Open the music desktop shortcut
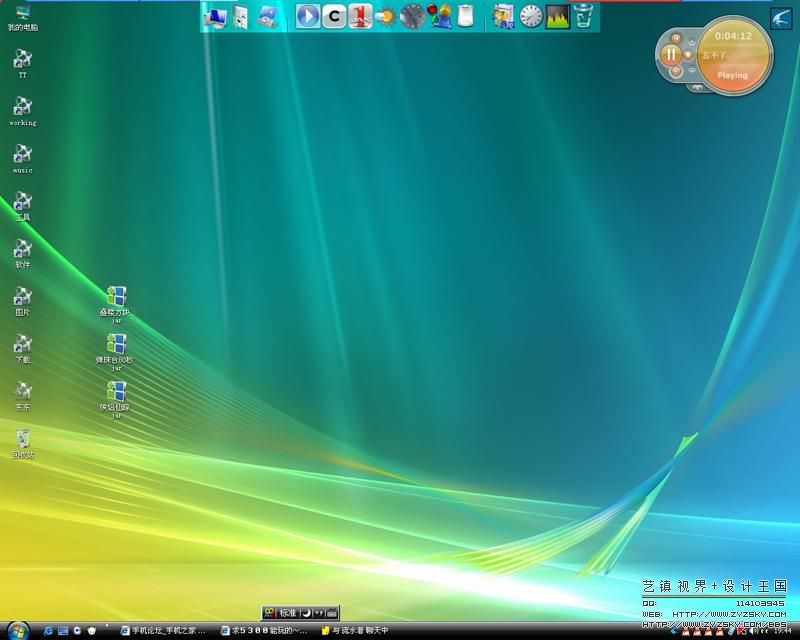 coord(22,158)
